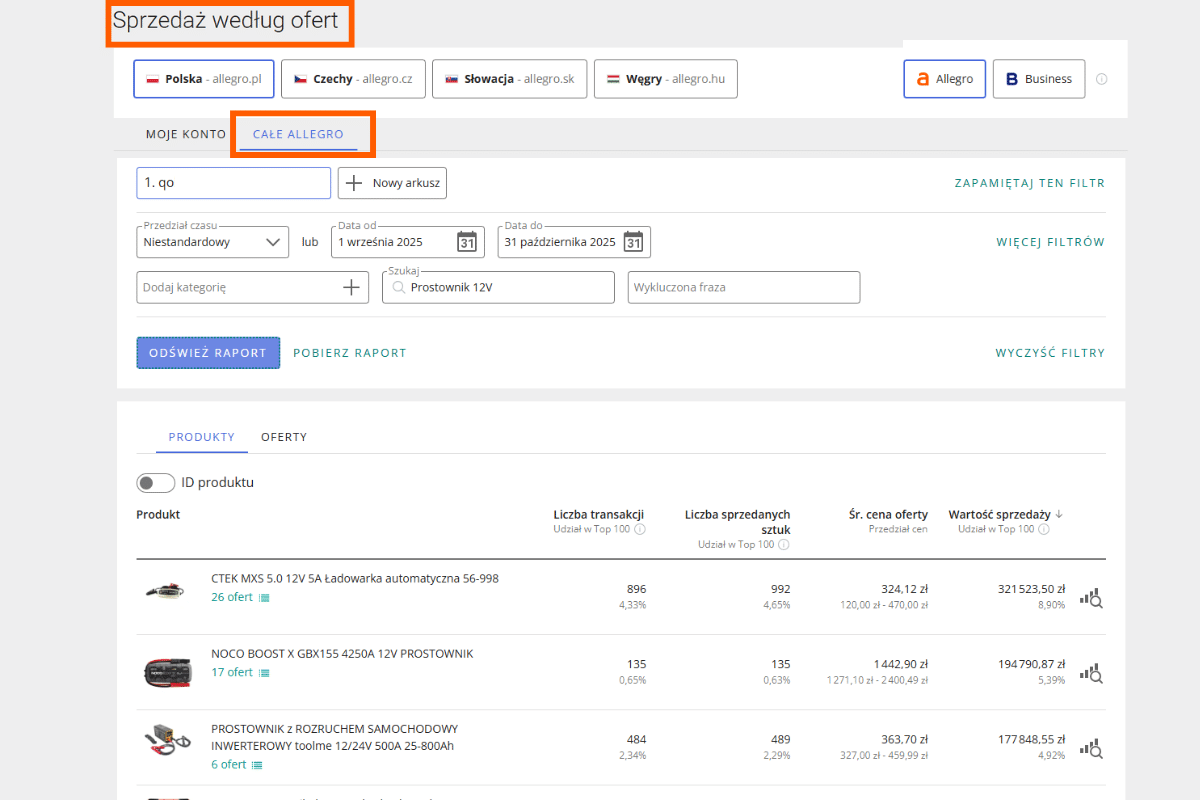The height and width of the screenshot is (800, 1200).
Task: Open WIĘCEJ FILTRÓW options
Action: click(1051, 242)
